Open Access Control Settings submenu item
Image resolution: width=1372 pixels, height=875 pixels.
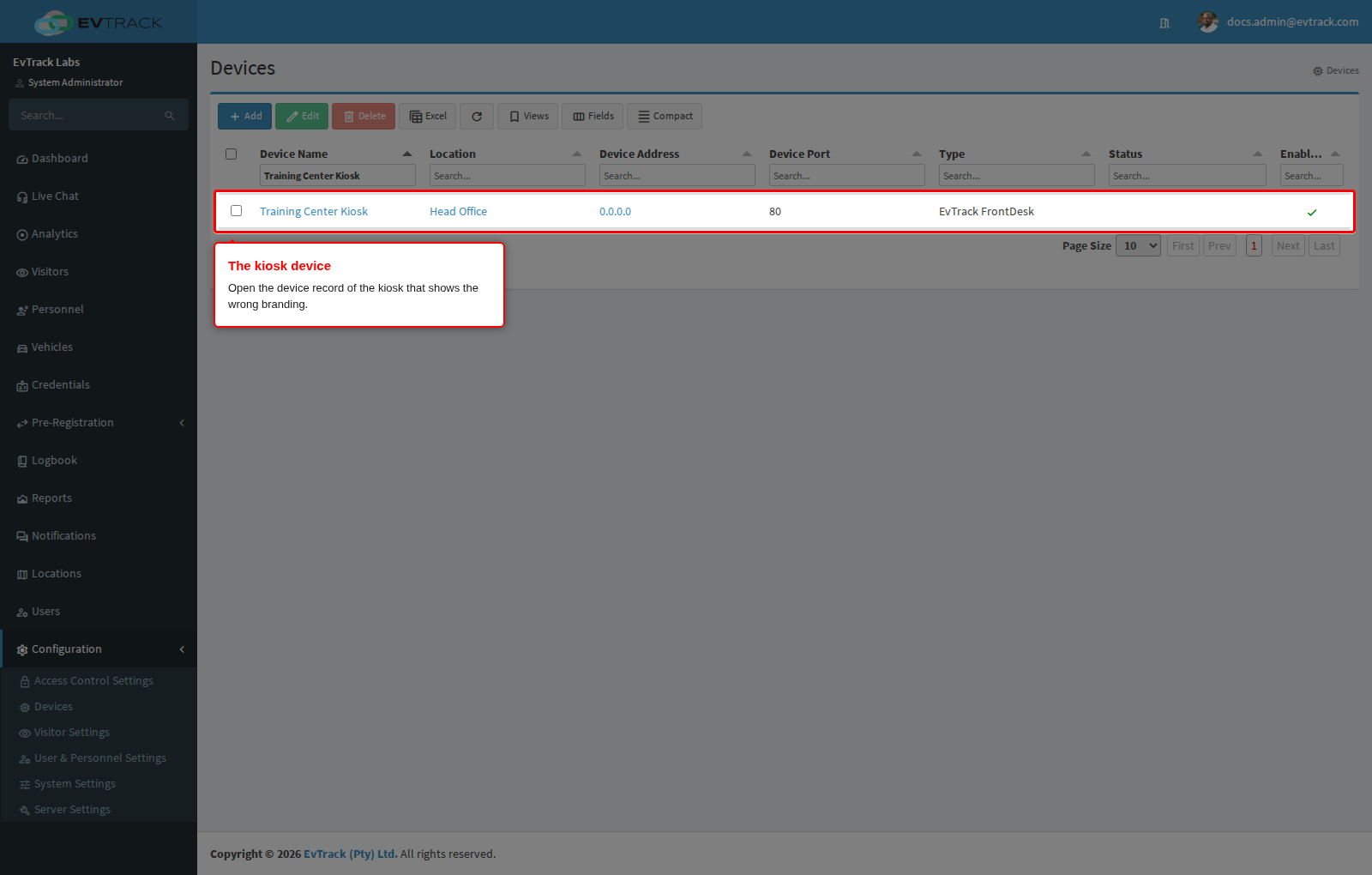93,681
